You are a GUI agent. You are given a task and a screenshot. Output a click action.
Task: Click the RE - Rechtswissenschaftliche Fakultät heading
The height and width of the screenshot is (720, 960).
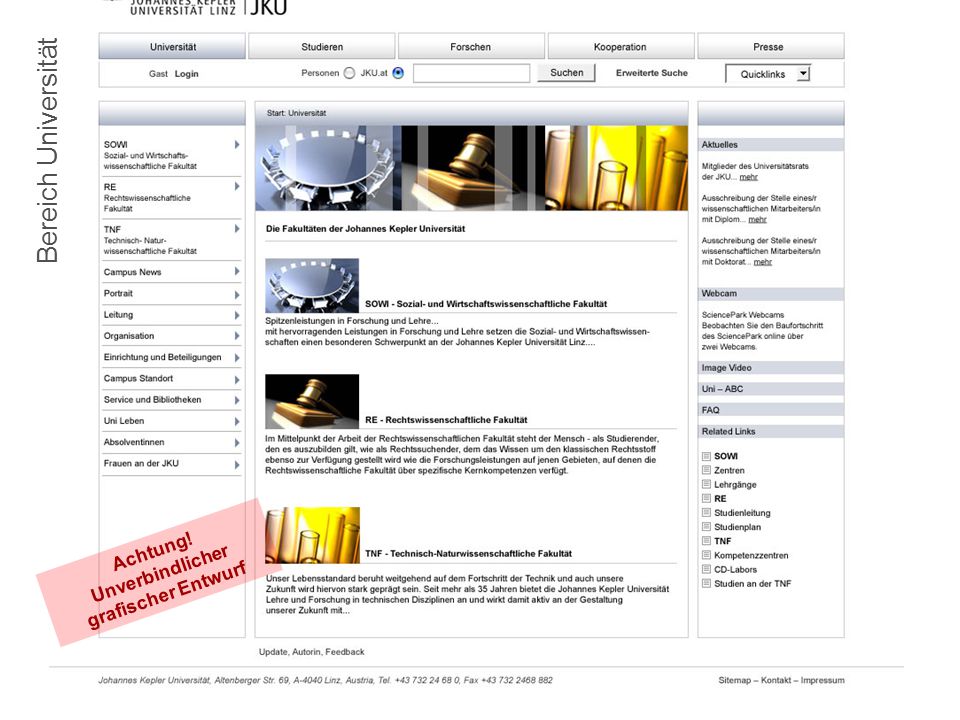tap(446, 420)
